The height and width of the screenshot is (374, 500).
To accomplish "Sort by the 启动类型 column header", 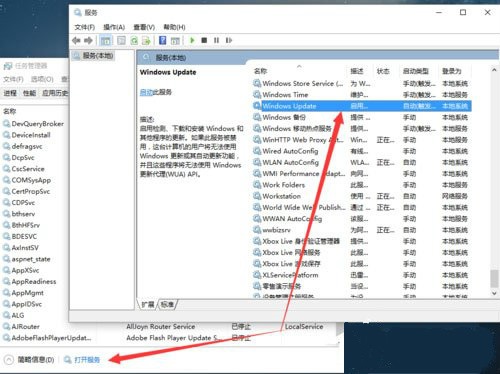I will tap(415, 71).
